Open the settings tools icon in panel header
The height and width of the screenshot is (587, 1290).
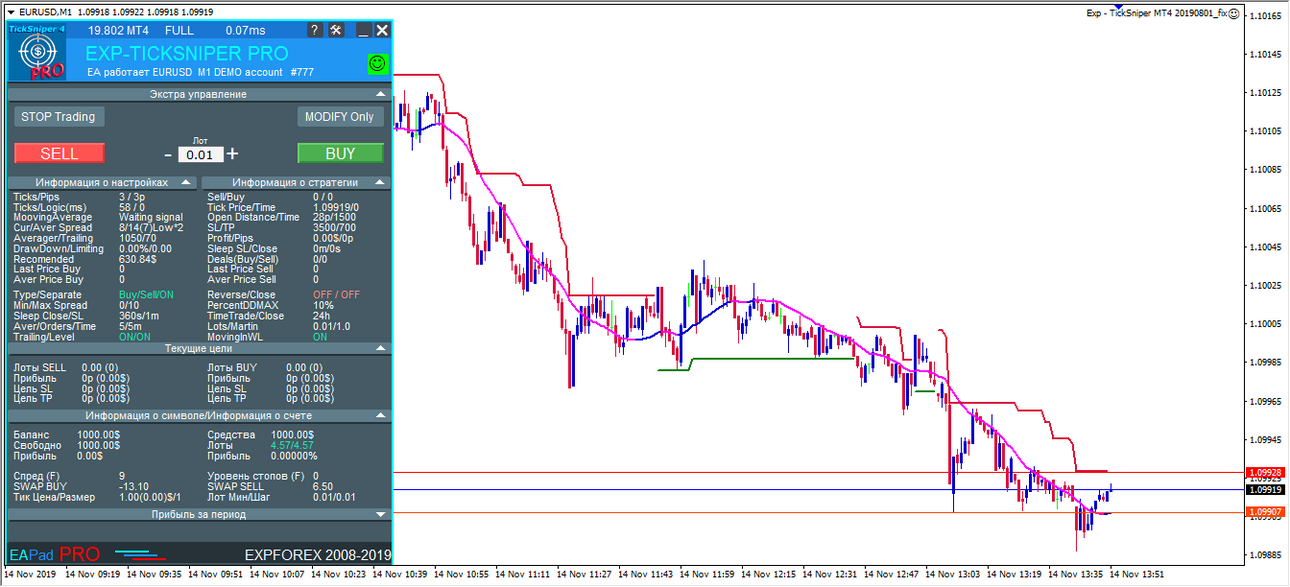coord(335,30)
